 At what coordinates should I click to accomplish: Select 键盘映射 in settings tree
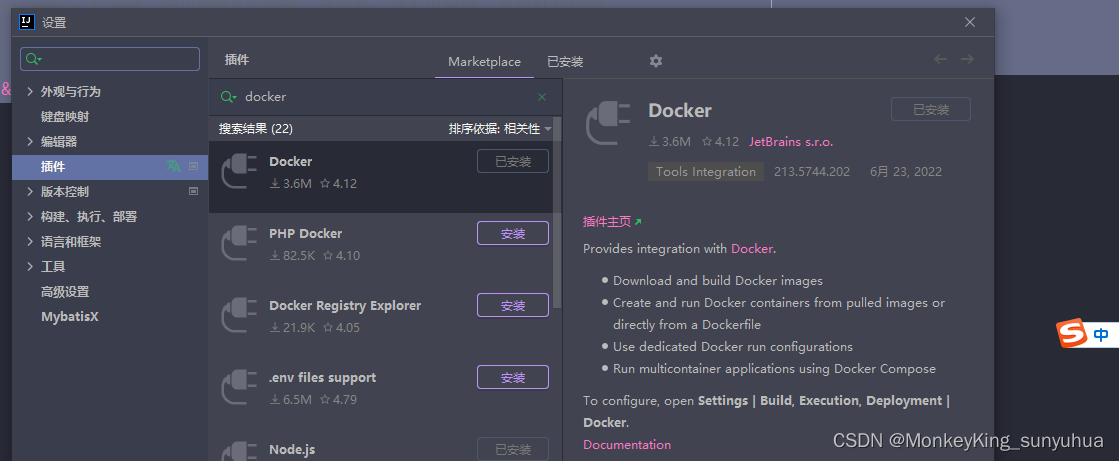point(65,116)
